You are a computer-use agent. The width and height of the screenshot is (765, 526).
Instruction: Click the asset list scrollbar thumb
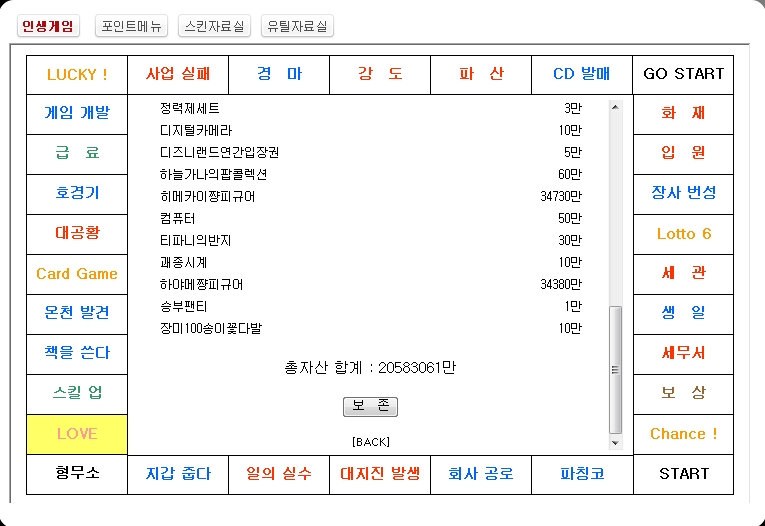615,370
